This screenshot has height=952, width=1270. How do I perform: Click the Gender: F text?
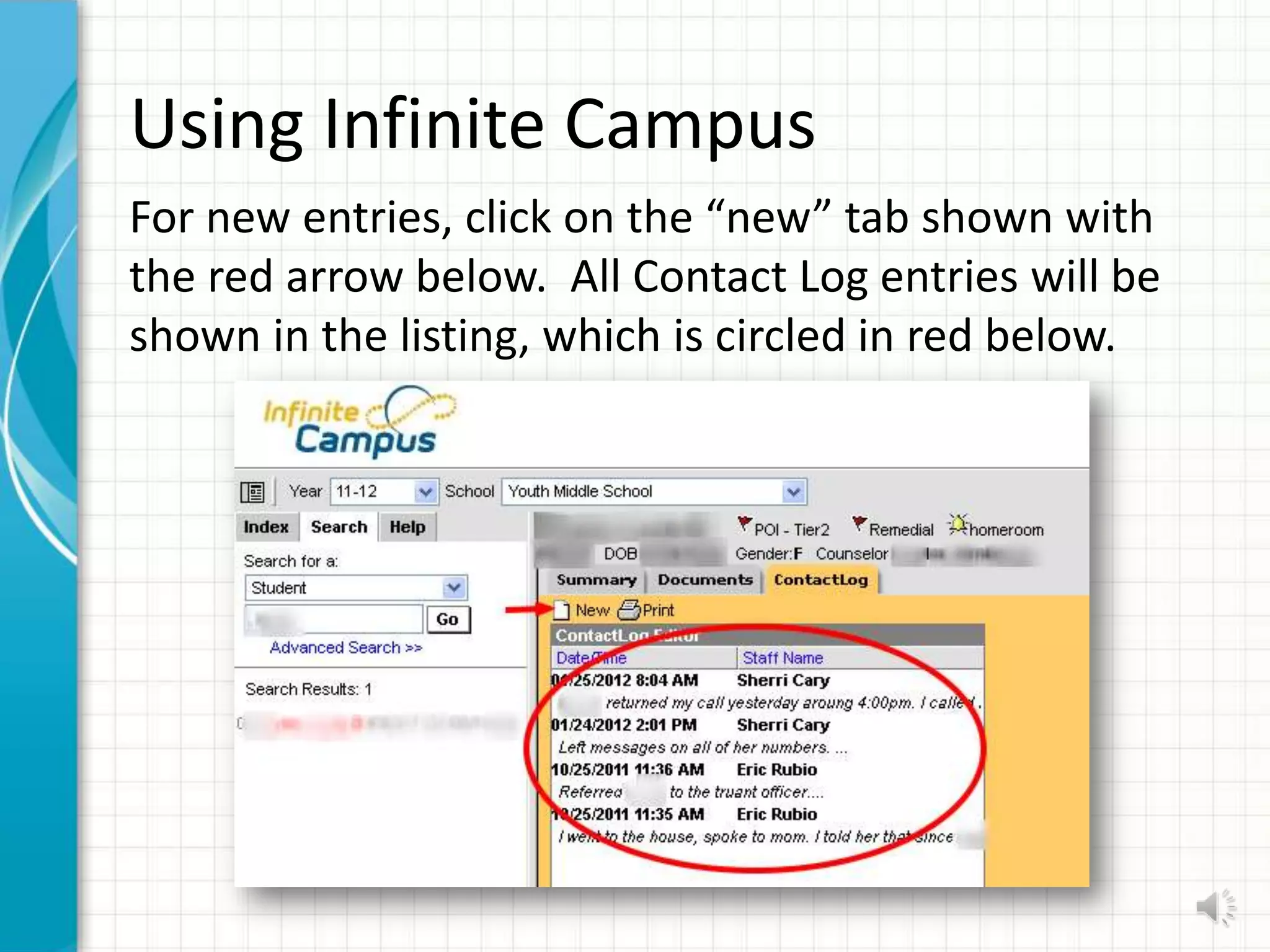(769, 553)
